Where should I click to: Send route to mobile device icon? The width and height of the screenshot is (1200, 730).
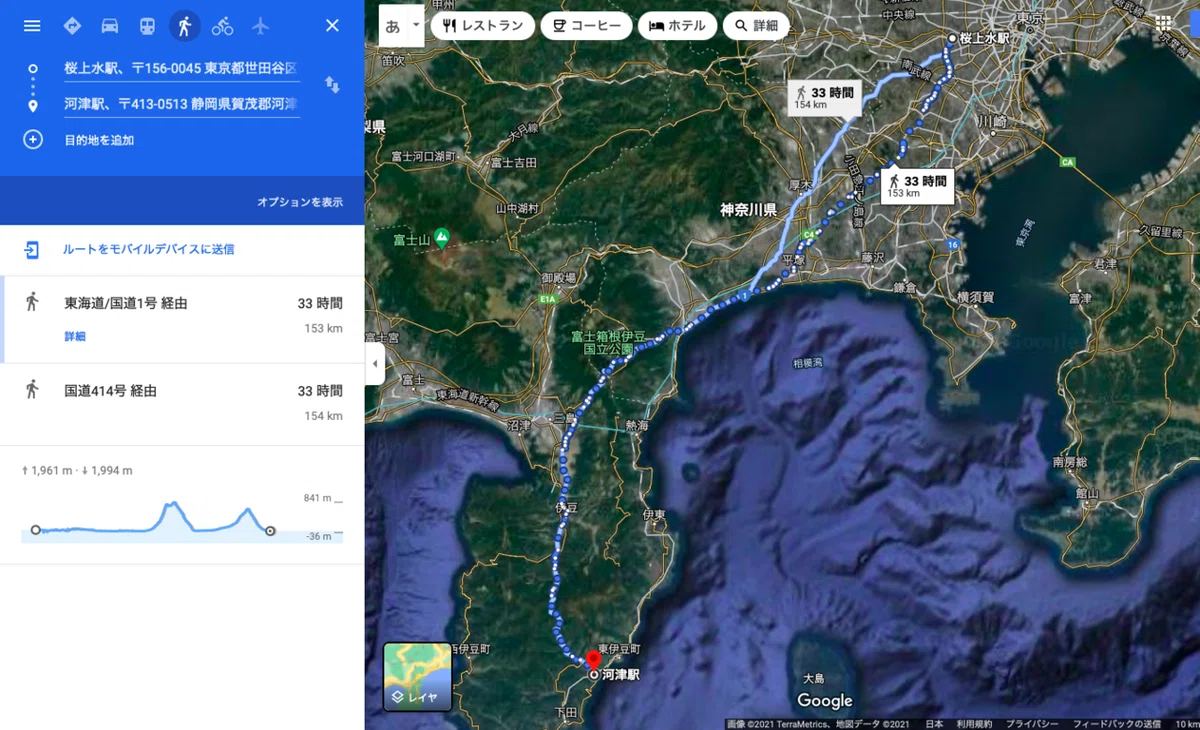click(32, 249)
